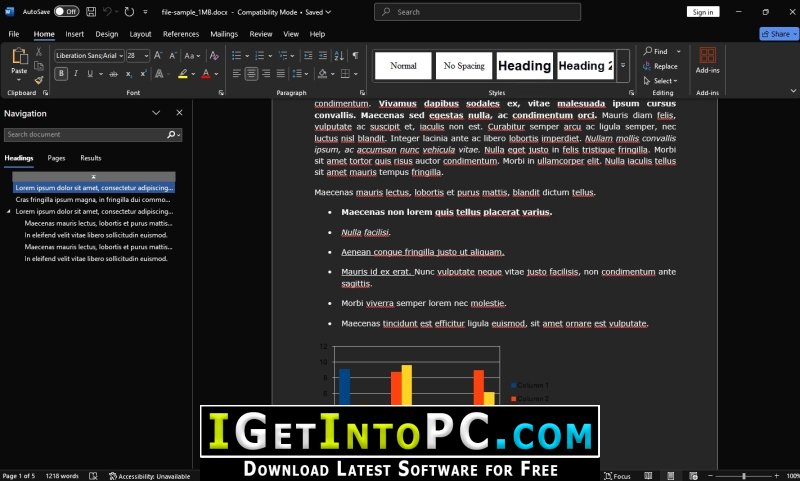Open the References tab
The height and width of the screenshot is (481, 800).
click(181, 34)
